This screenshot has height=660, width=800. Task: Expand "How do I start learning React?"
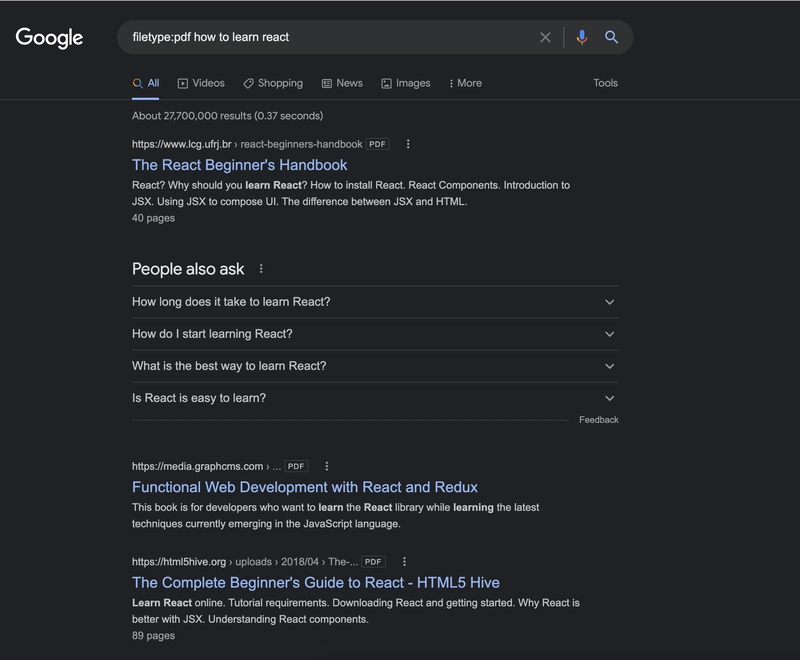(x=375, y=334)
